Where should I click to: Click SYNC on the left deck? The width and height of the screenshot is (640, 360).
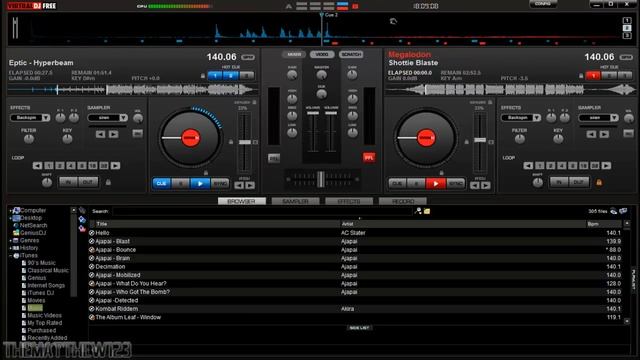[x=220, y=184]
